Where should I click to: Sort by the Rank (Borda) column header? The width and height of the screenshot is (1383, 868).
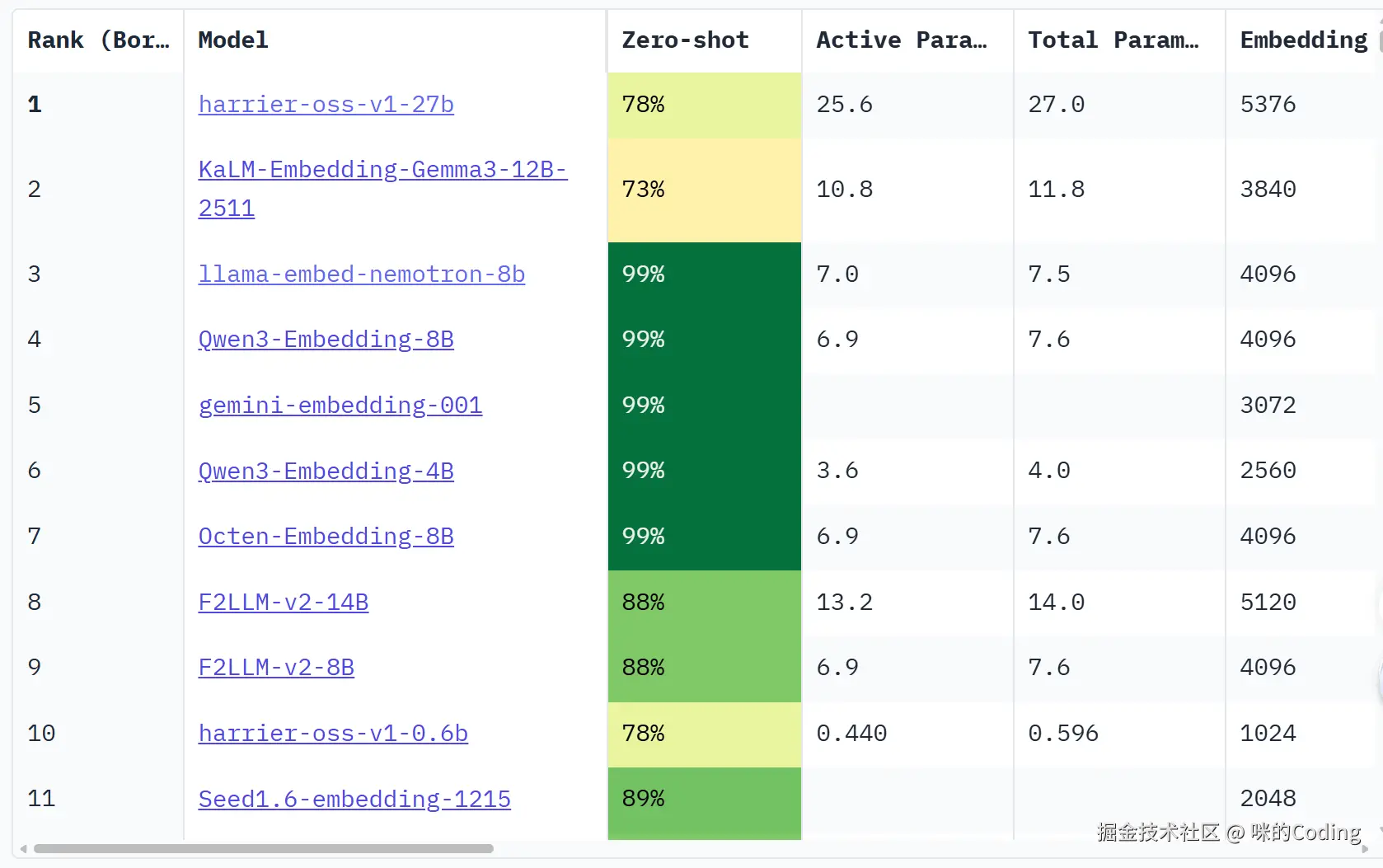(x=98, y=40)
